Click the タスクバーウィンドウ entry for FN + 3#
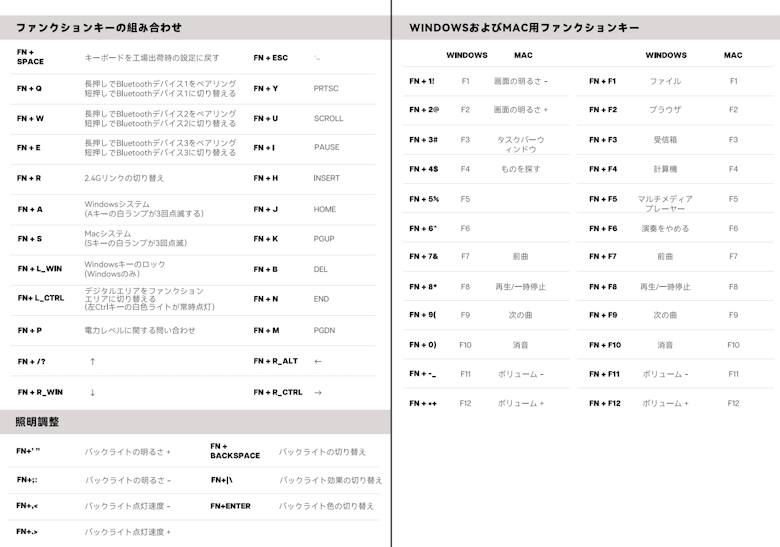 coord(520,144)
